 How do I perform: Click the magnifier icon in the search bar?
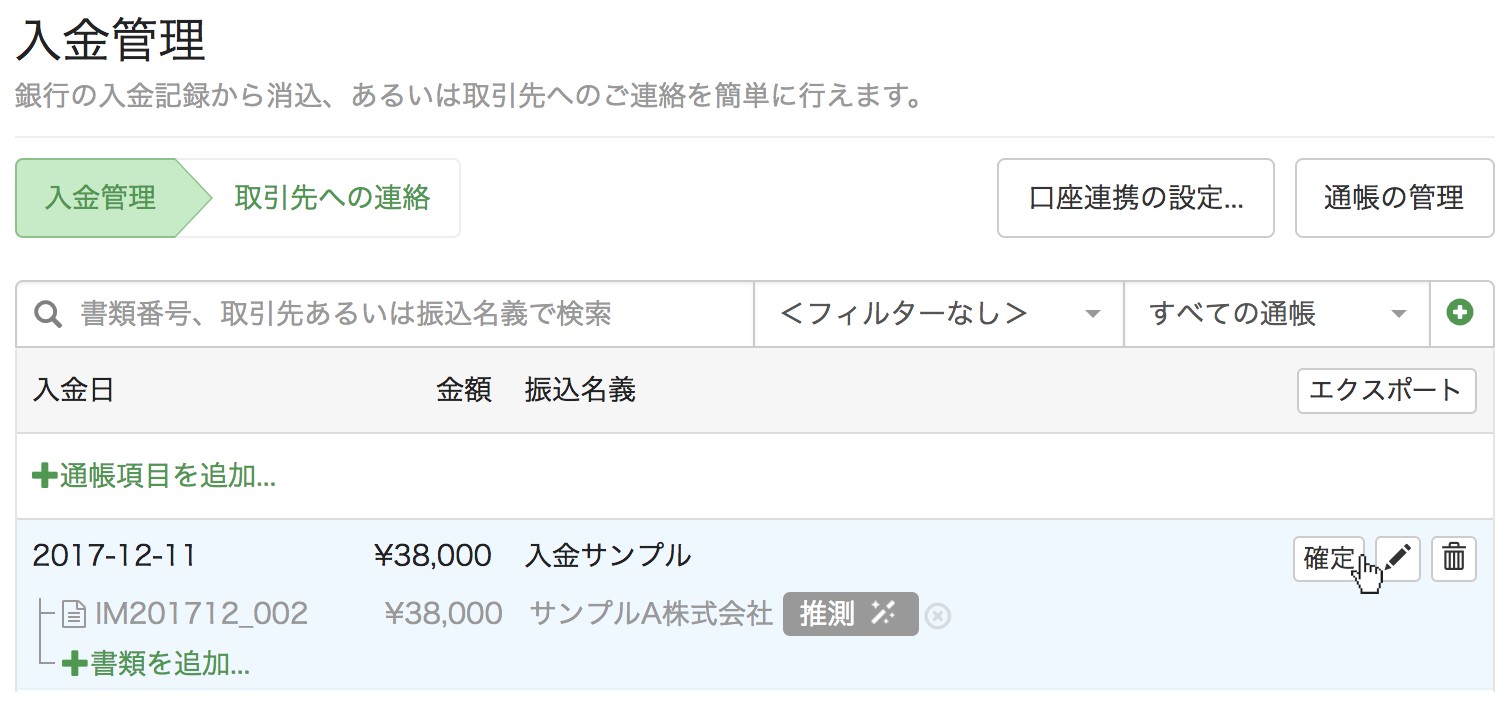click(47, 314)
